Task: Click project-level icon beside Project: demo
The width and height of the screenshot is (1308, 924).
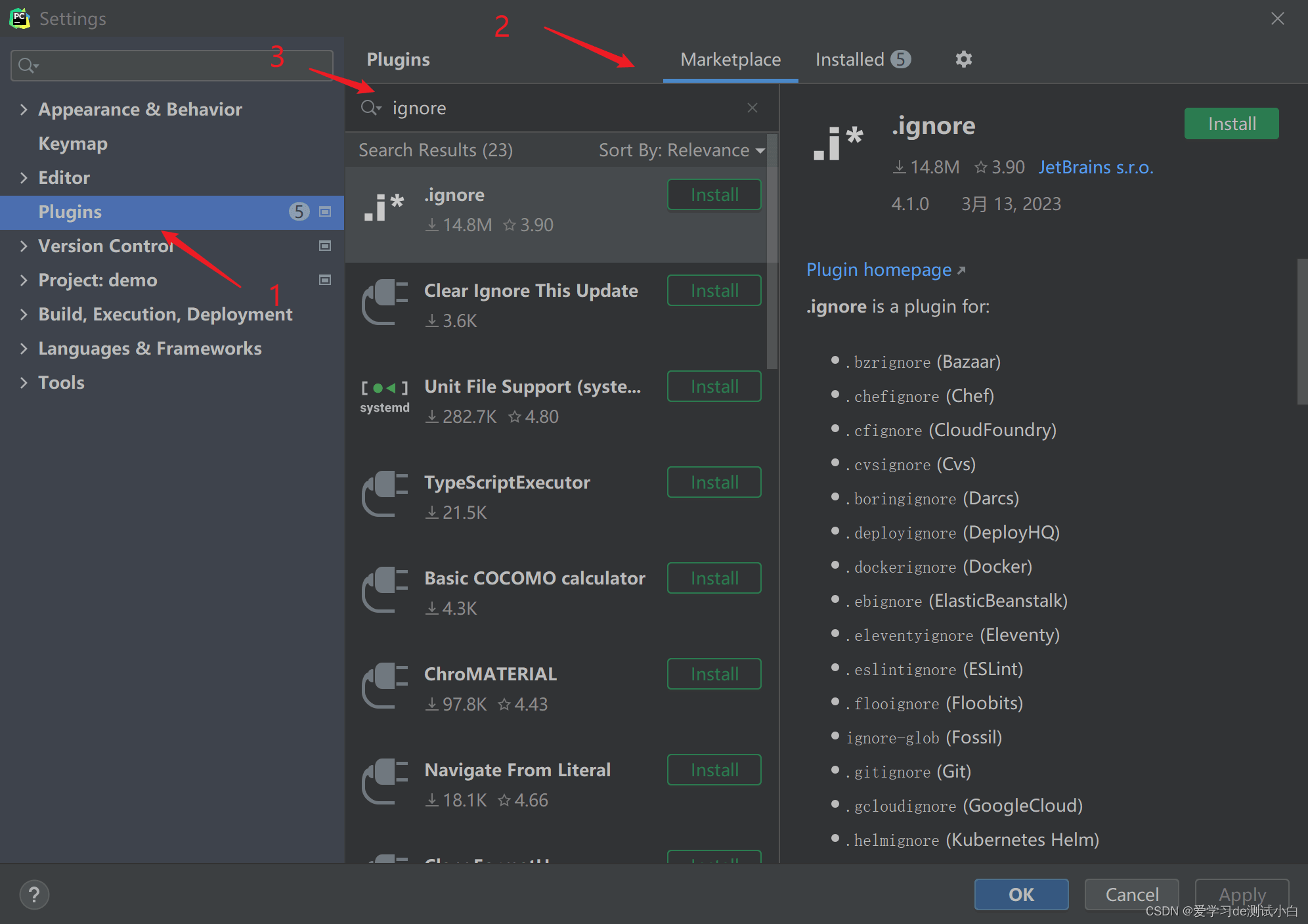Action: (324, 280)
